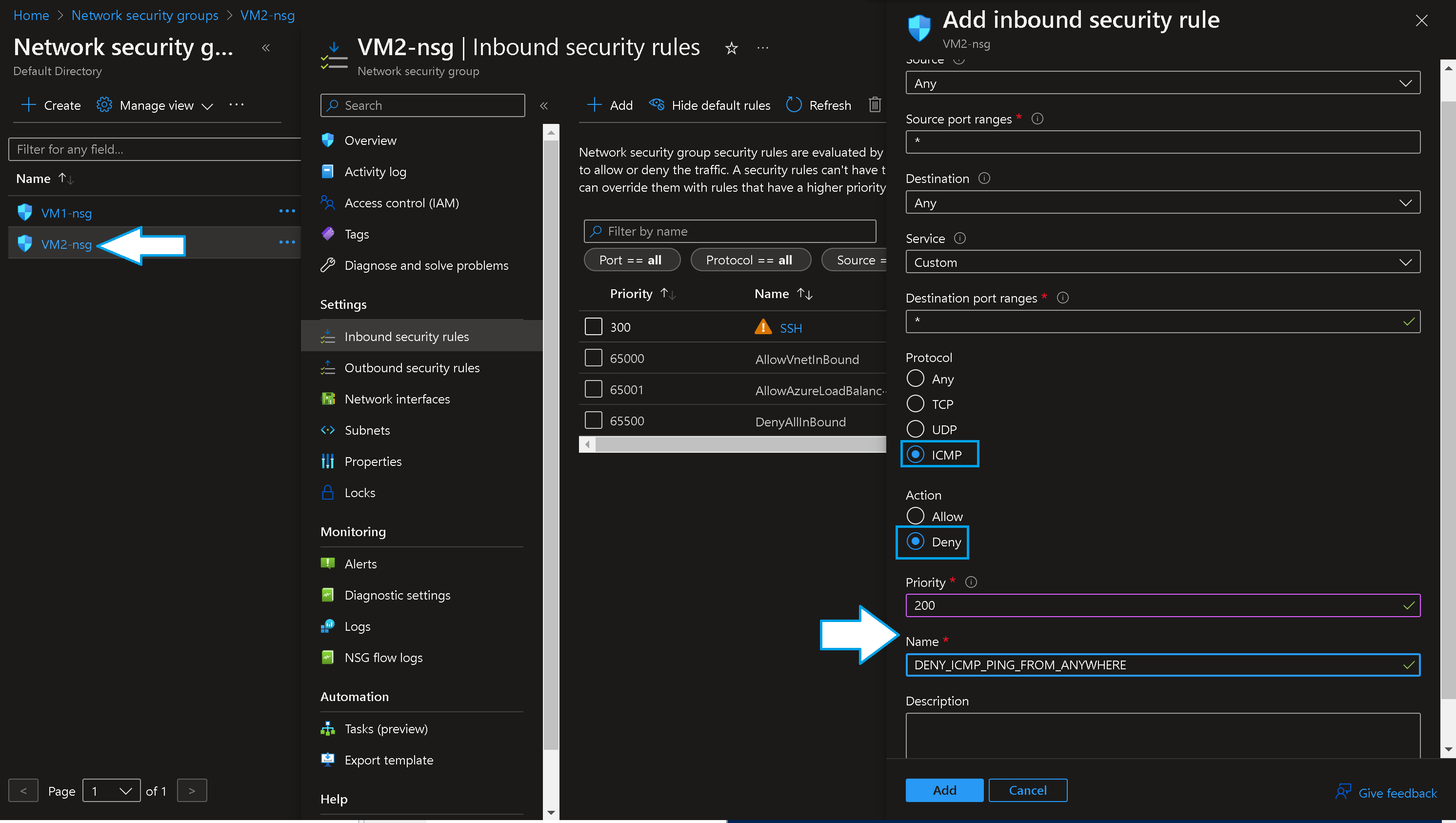This screenshot has height=823, width=1456.
Task: Sort rules by Name arrows
Action: coord(805,294)
